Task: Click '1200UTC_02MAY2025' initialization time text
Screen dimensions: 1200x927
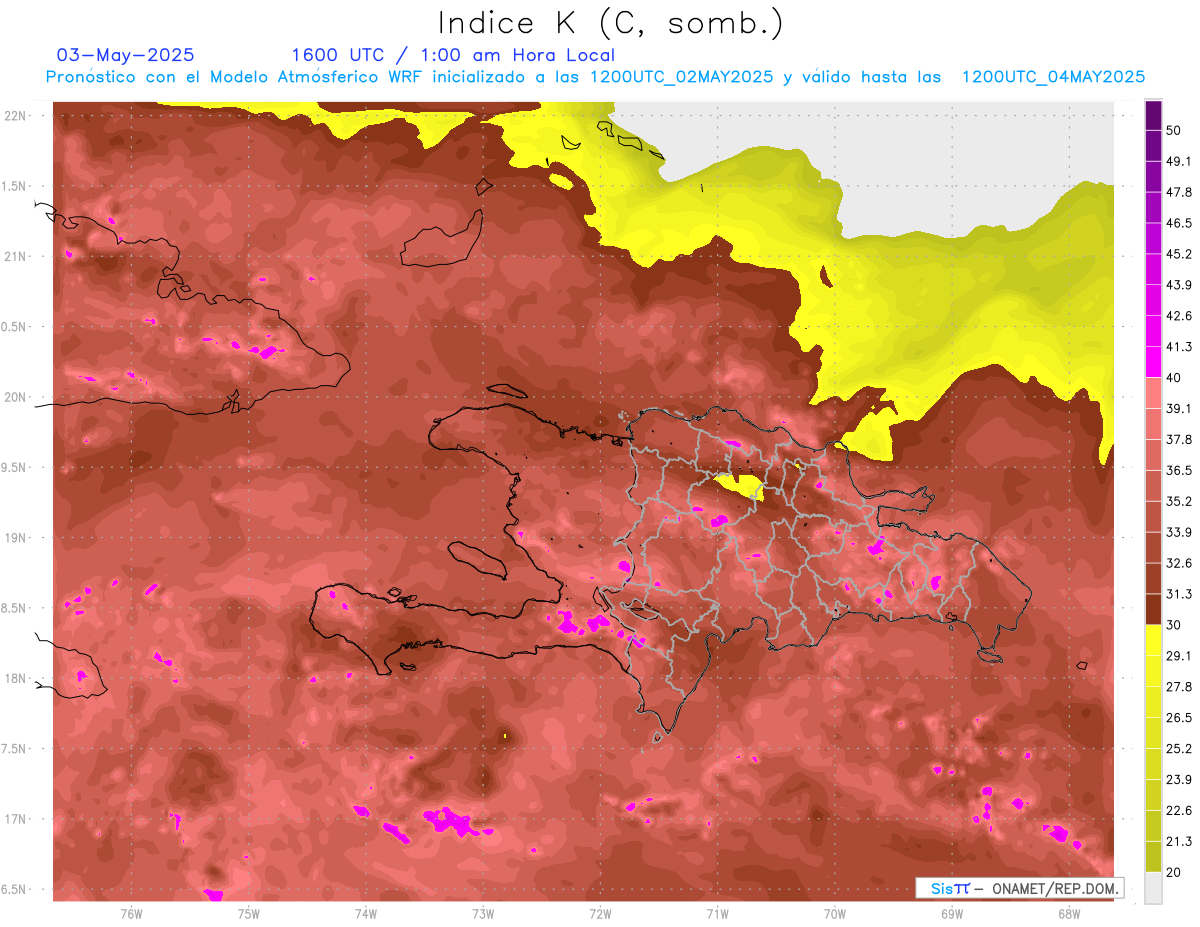Action: (681, 77)
